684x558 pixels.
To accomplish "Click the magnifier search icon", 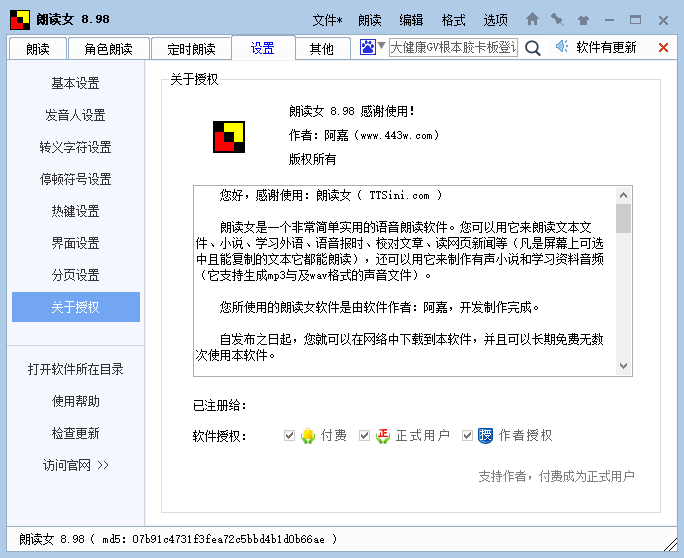I will pyautogui.click(x=532, y=48).
